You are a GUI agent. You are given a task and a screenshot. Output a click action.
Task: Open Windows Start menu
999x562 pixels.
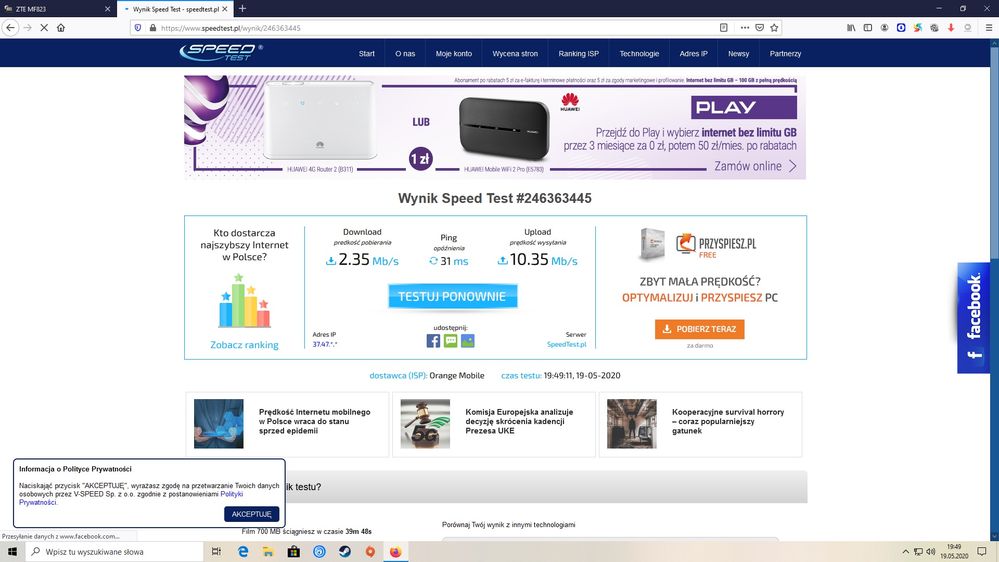pyautogui.click(x=12, y=552)
